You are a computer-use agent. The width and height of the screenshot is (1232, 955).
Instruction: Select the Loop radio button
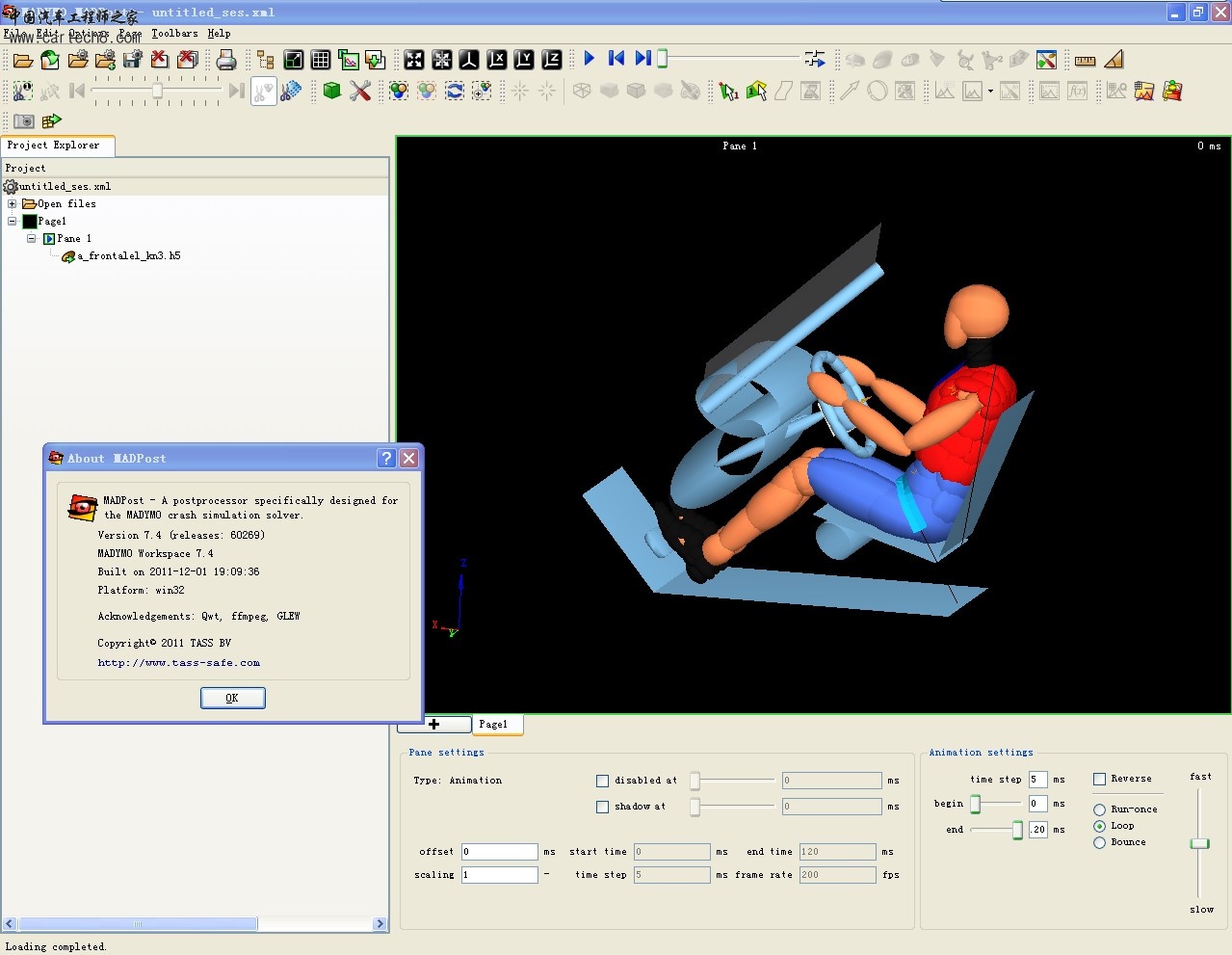coord(1099,826)
